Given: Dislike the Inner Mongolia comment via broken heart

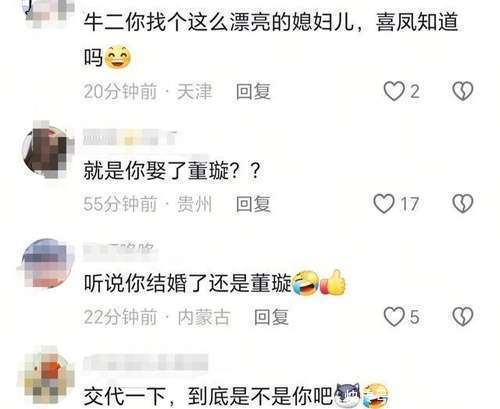Looking at the screenshot, I should click(x=462, y=316).
